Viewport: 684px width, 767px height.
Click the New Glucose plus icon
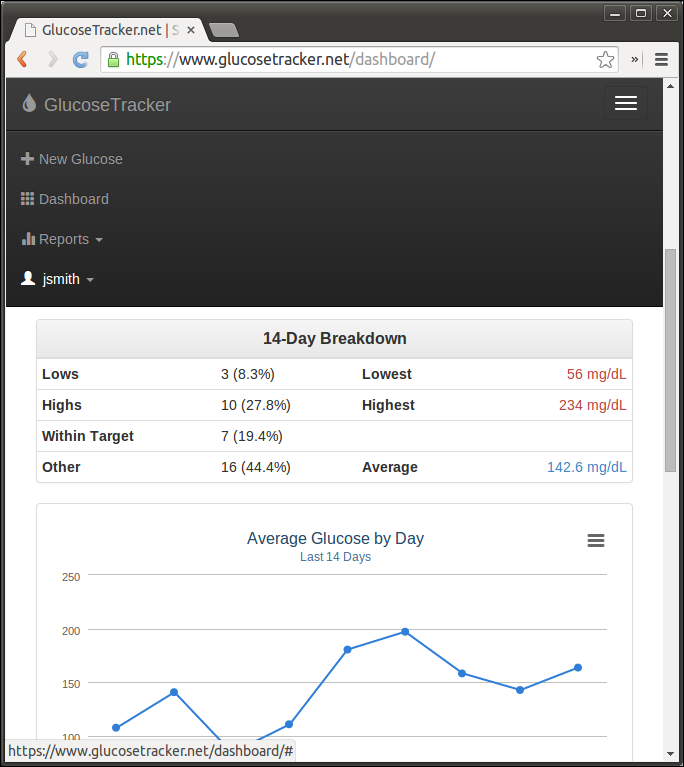point(27,158)
